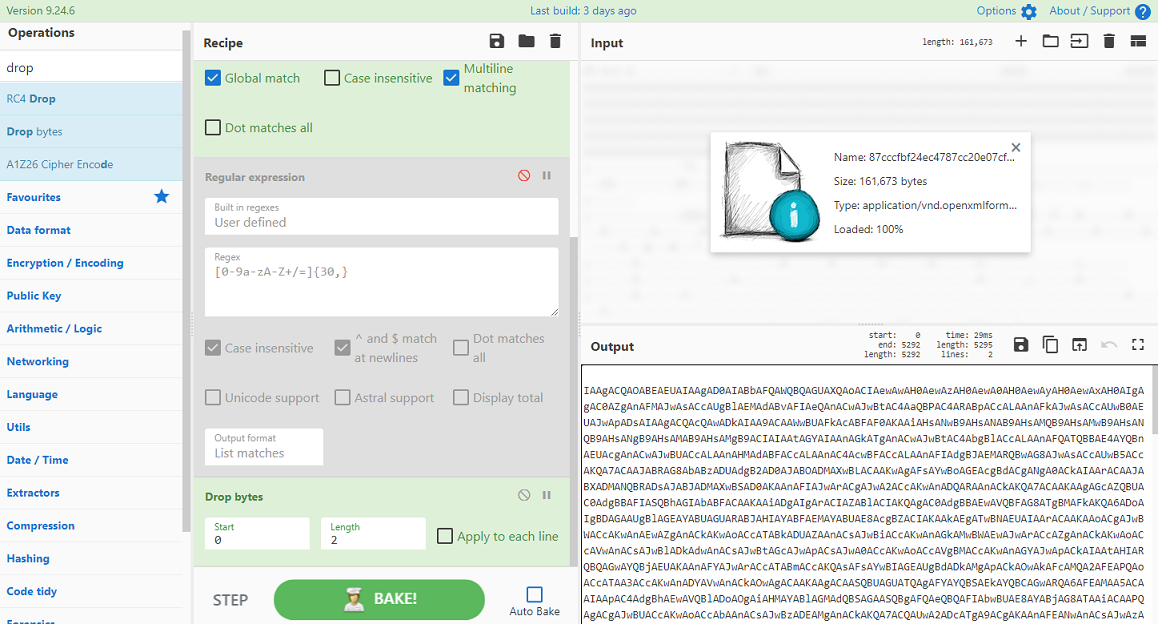Expand Date / Time category
The height and width of the screenshot is (624, 1158).
coord(91,460)
